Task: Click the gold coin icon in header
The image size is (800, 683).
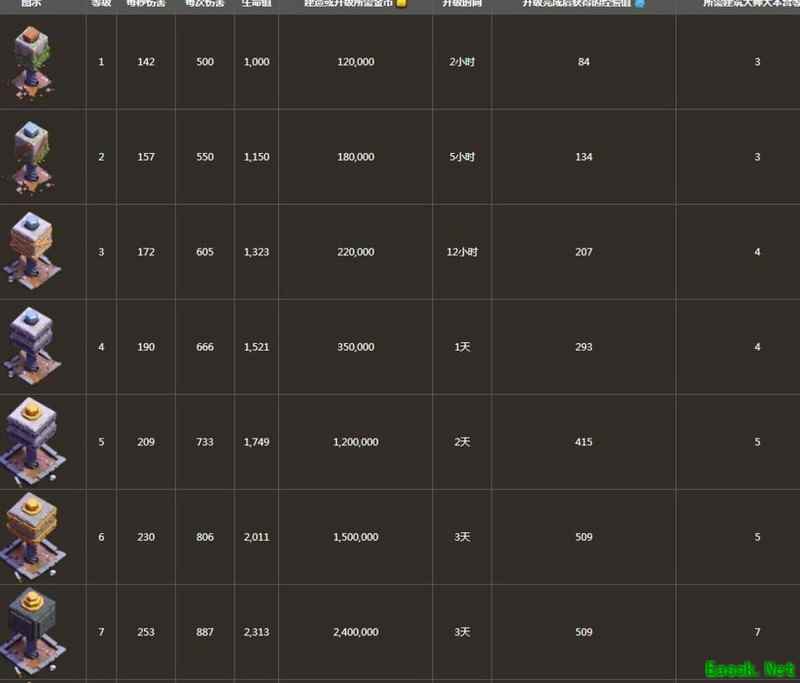Action: click(401, 4)
